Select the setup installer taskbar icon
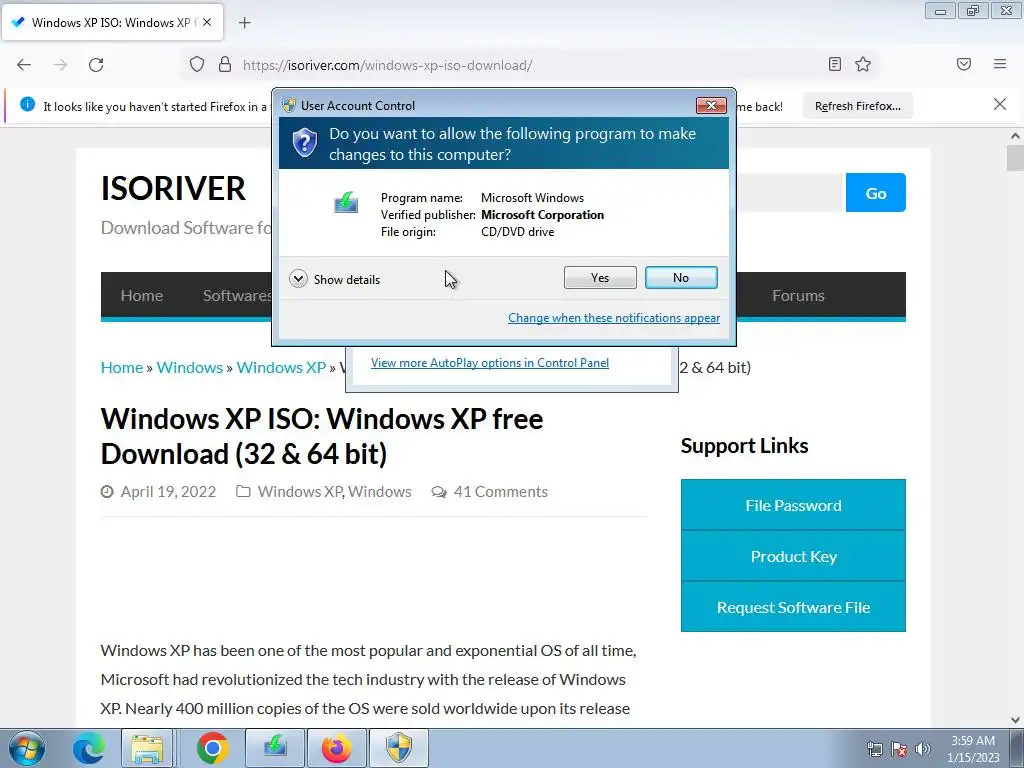Viewport: 1024px width, 768px height. click(x=275, y=748)
